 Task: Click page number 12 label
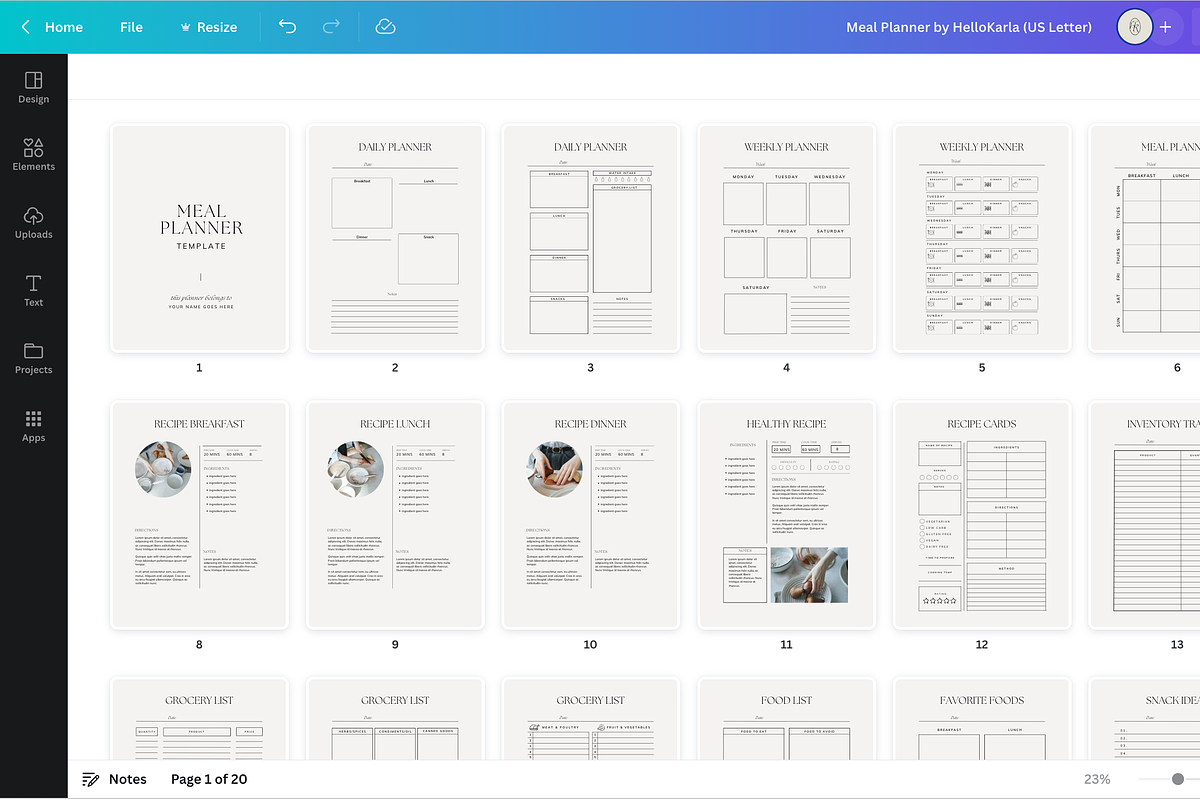(982, 645)
